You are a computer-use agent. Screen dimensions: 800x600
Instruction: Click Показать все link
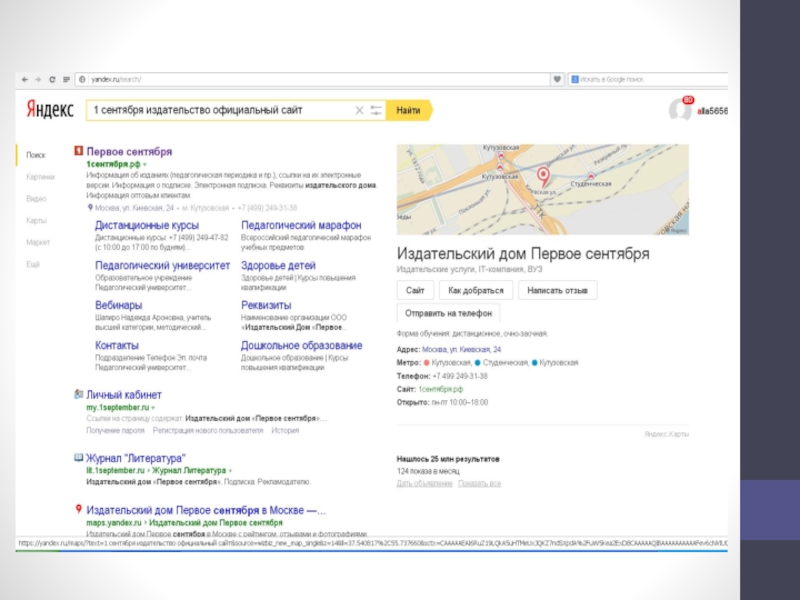tap(479, 483)
